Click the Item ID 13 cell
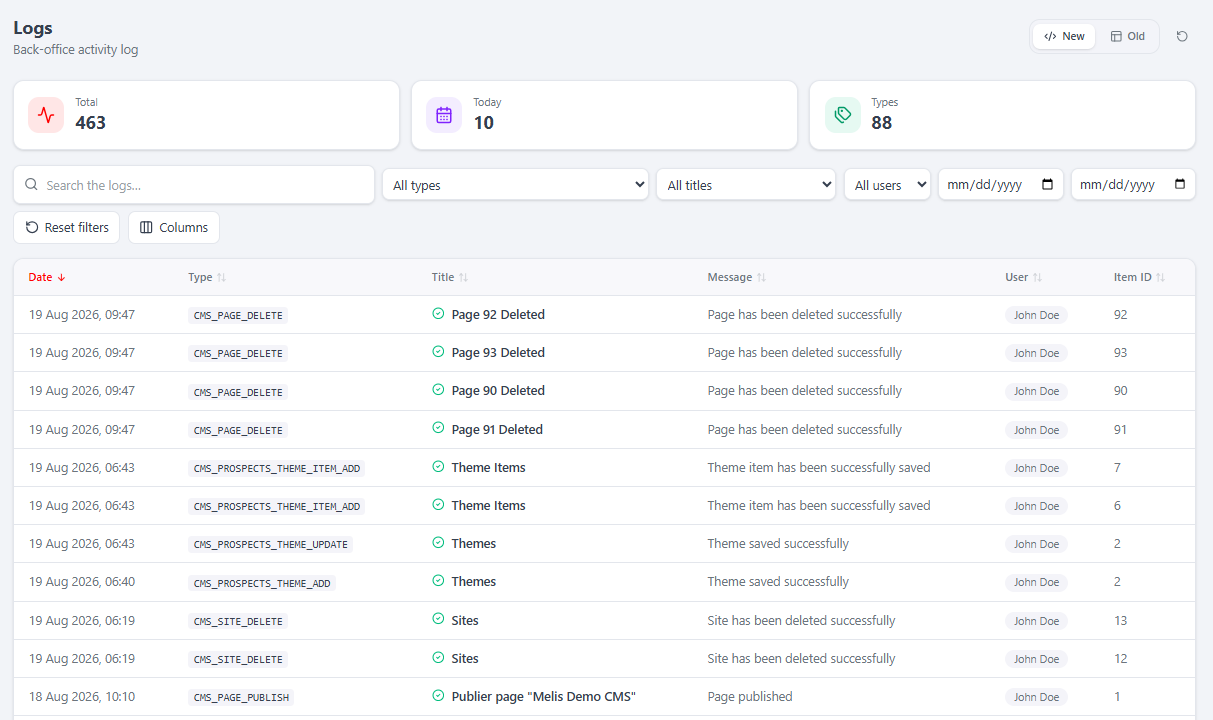The width and height of the screenshot is (1213, 720). click(x=1120, y=620)
